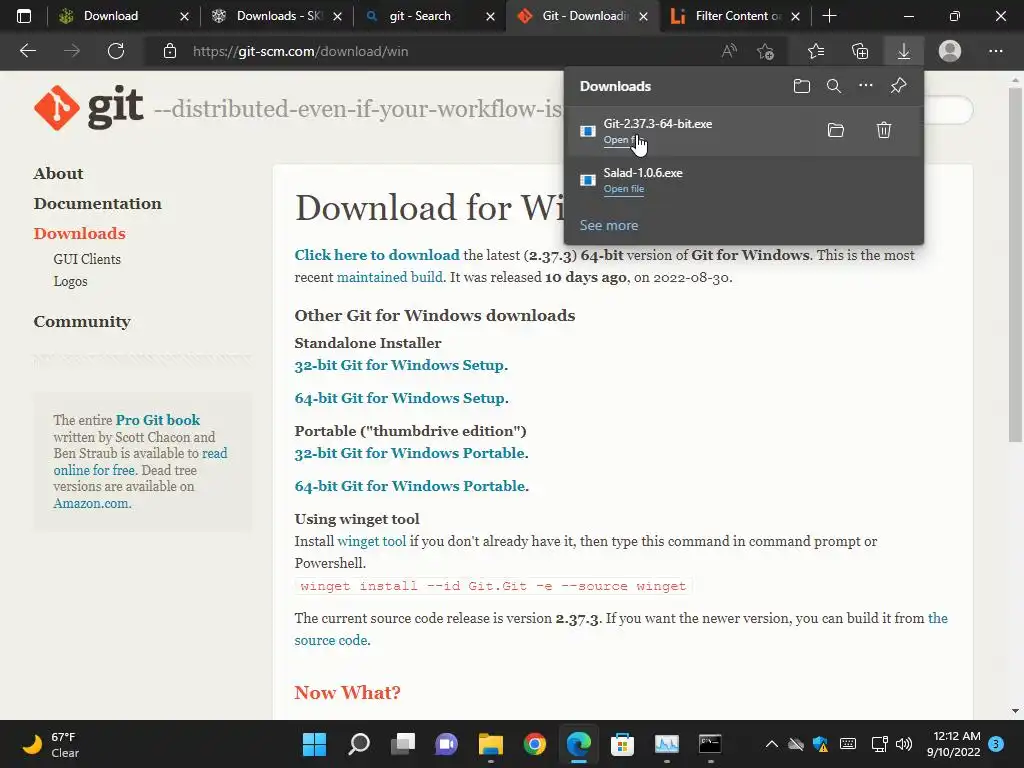1024x768 pixels.
Task: Open the Documentation sidebar link
Action: [97, 204]
